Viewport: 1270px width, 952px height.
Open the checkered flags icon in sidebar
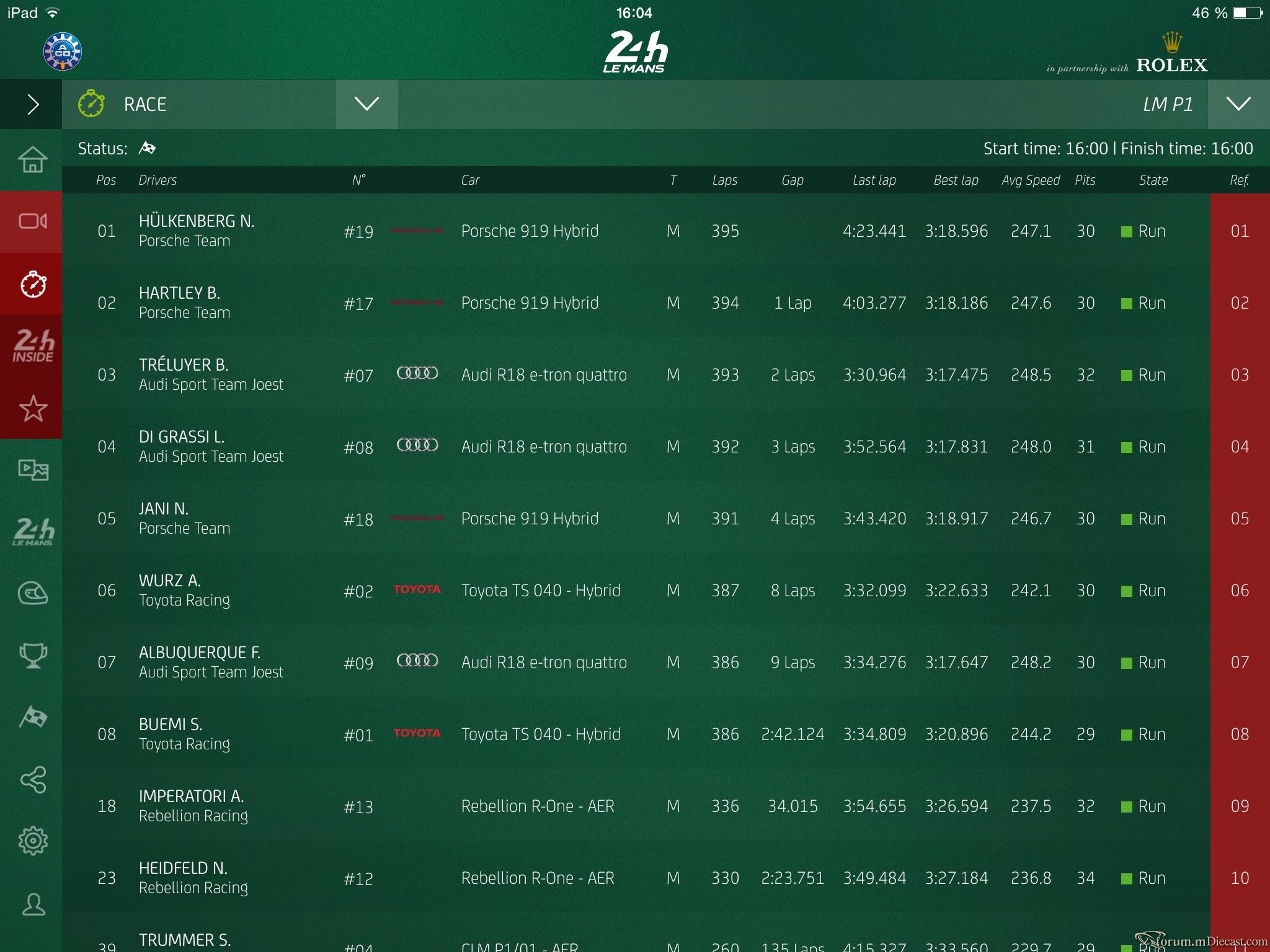(32, 718)
